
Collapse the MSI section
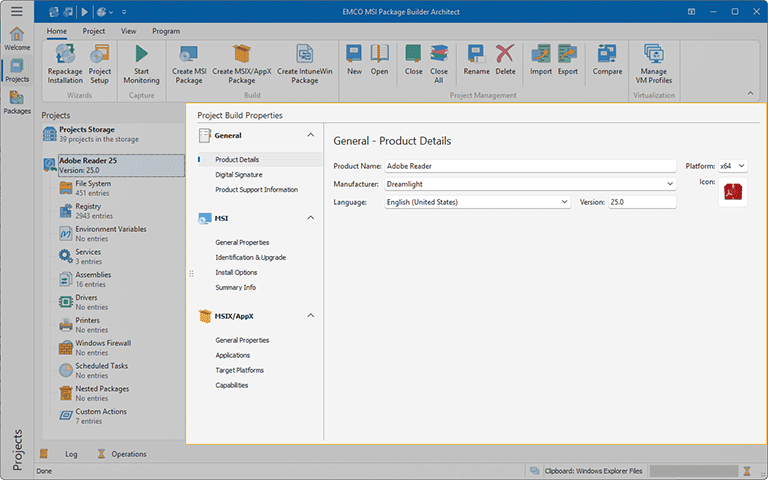(x=310, y=217)
